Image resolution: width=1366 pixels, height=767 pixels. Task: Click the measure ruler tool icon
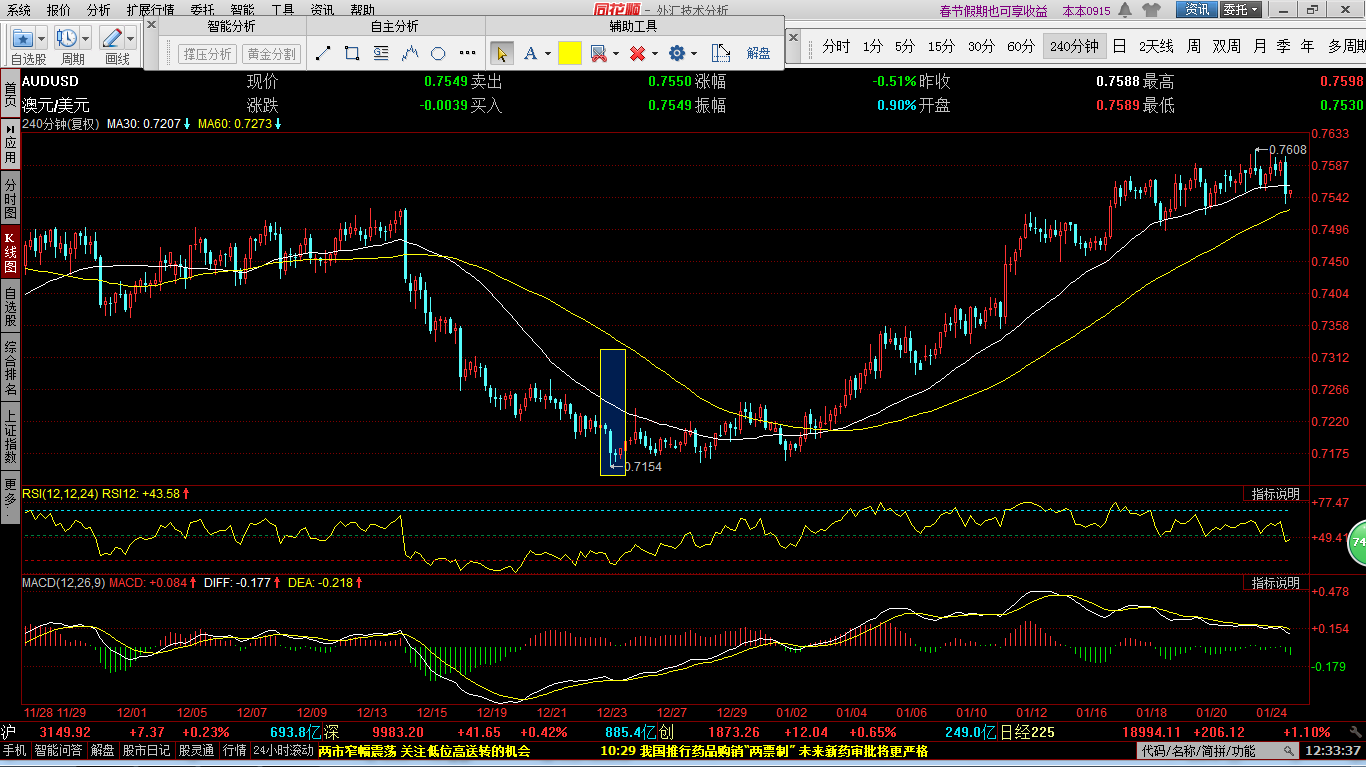click(720, 53)
